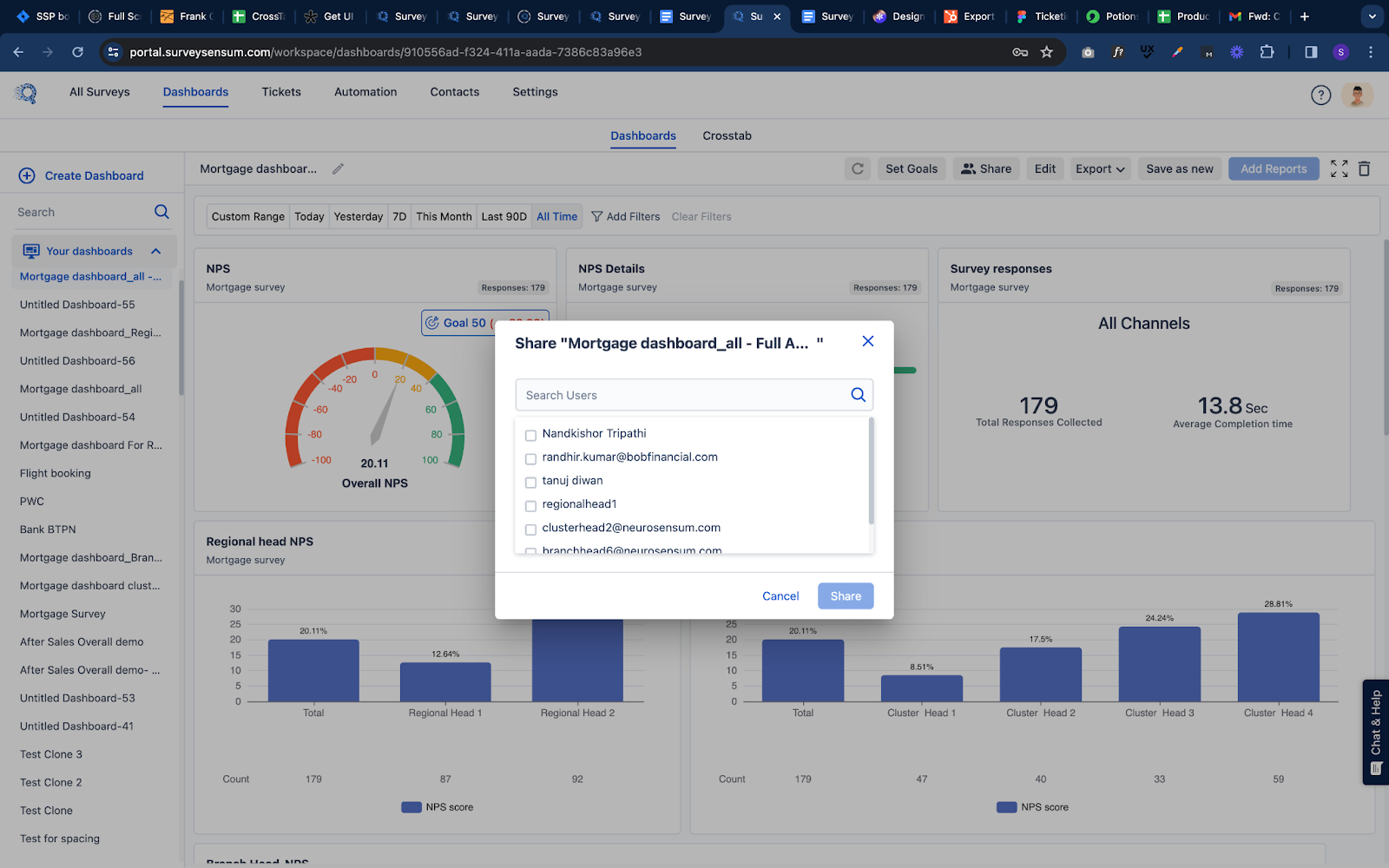
Task: Select tanuj diwan checkbox
Action: (530, 482)
